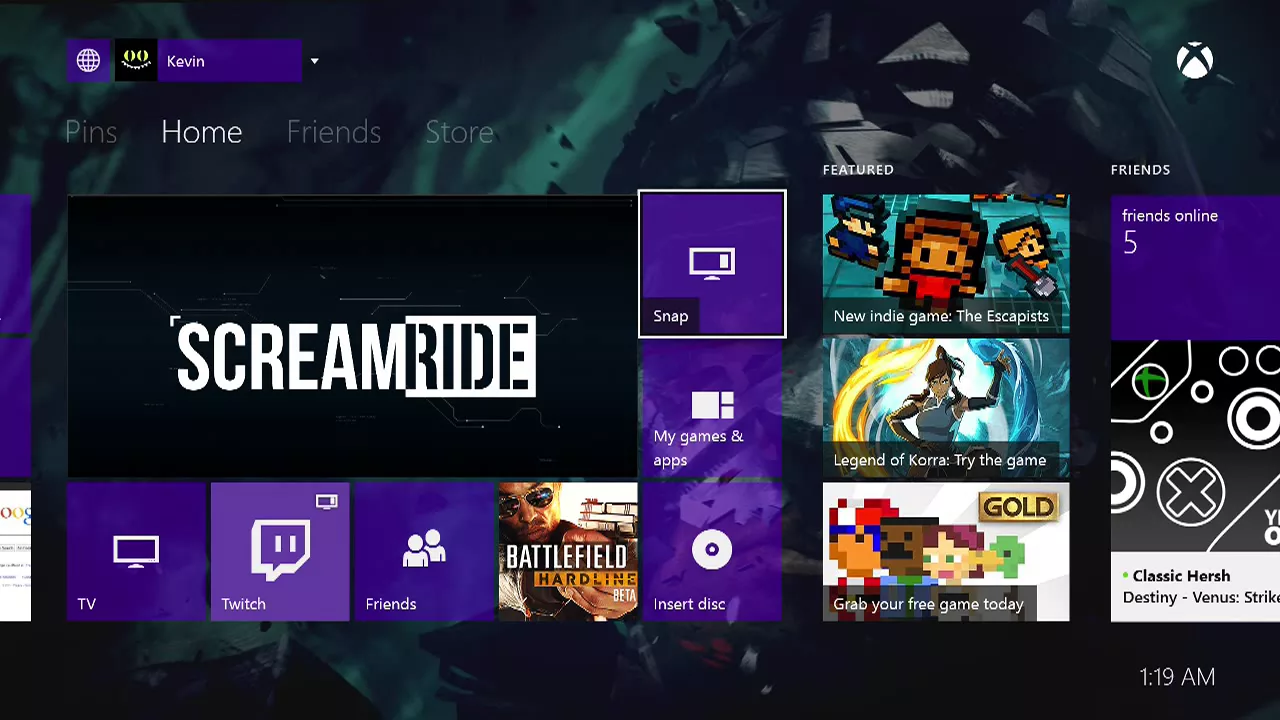This screenshot has height=720, width=1280.
Task: Launch the Twitch app tile
Action: coord(280,552)
